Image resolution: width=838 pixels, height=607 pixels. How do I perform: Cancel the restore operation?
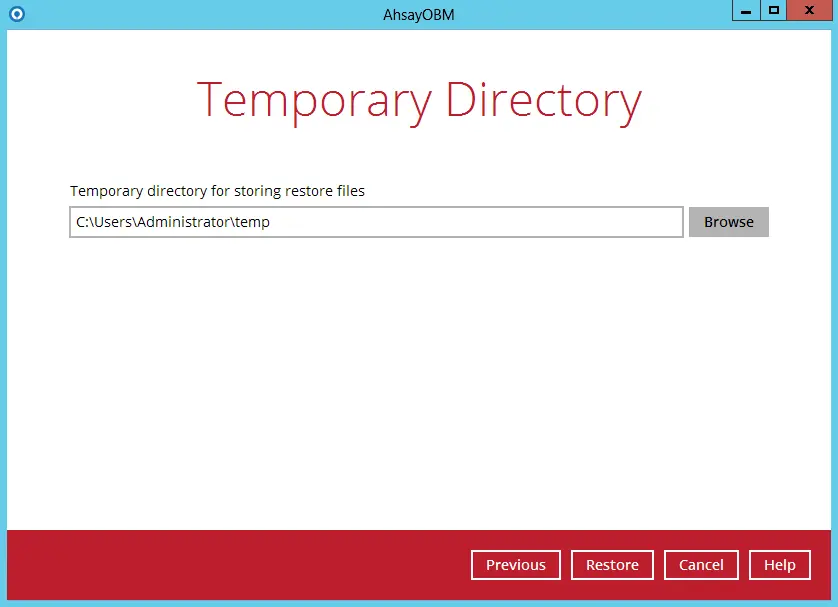[x=701, y=564]
